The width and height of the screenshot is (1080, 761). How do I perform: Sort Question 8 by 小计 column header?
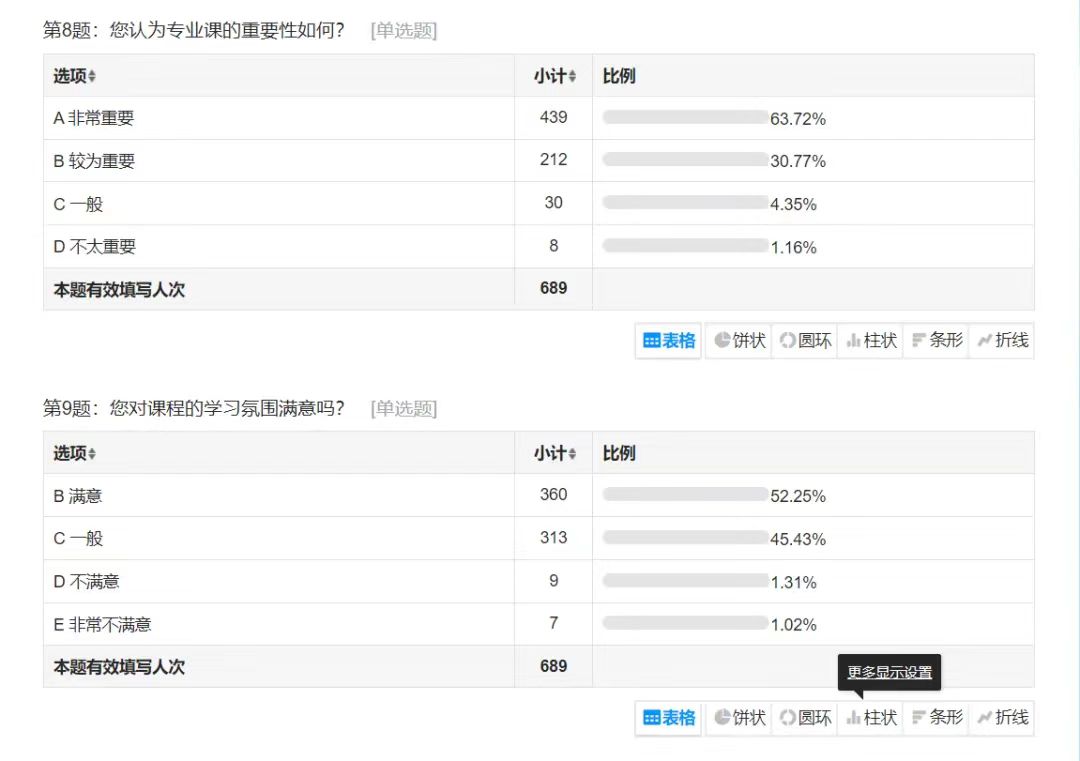pyautogui.click(x=554, y=76)
